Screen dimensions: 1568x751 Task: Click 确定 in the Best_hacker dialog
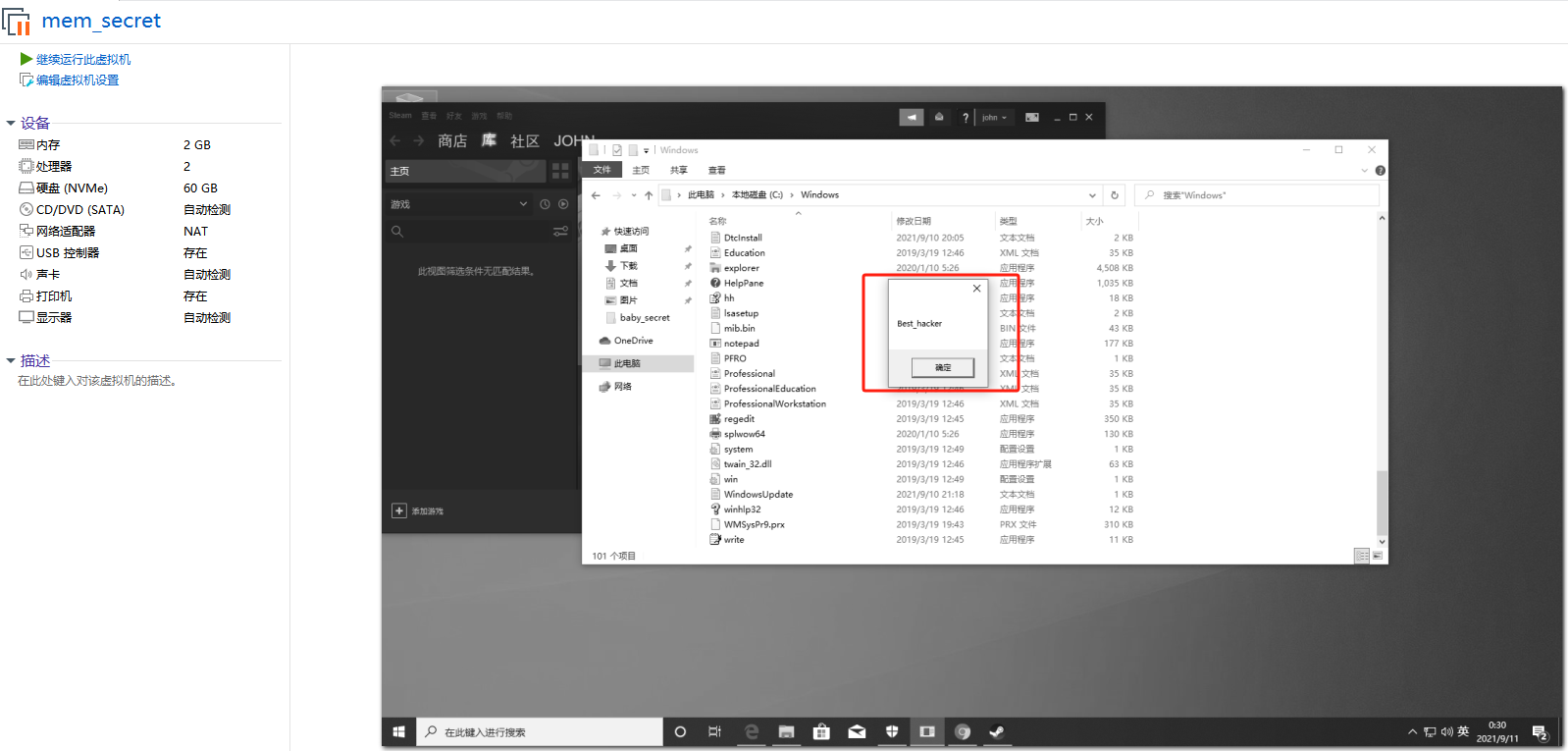[943, 367]
